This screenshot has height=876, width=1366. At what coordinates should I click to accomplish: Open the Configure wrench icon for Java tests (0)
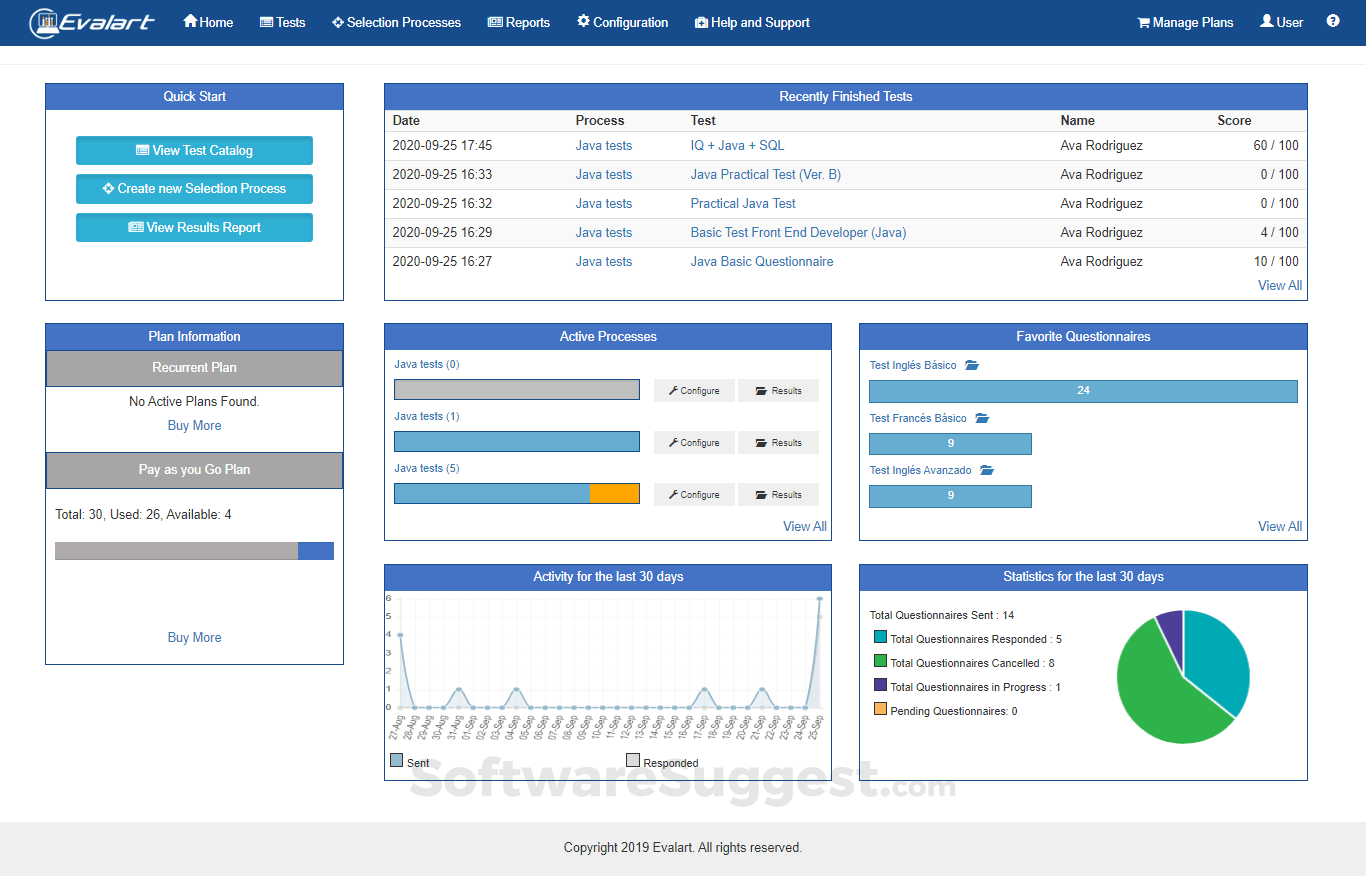click(674, 390)
